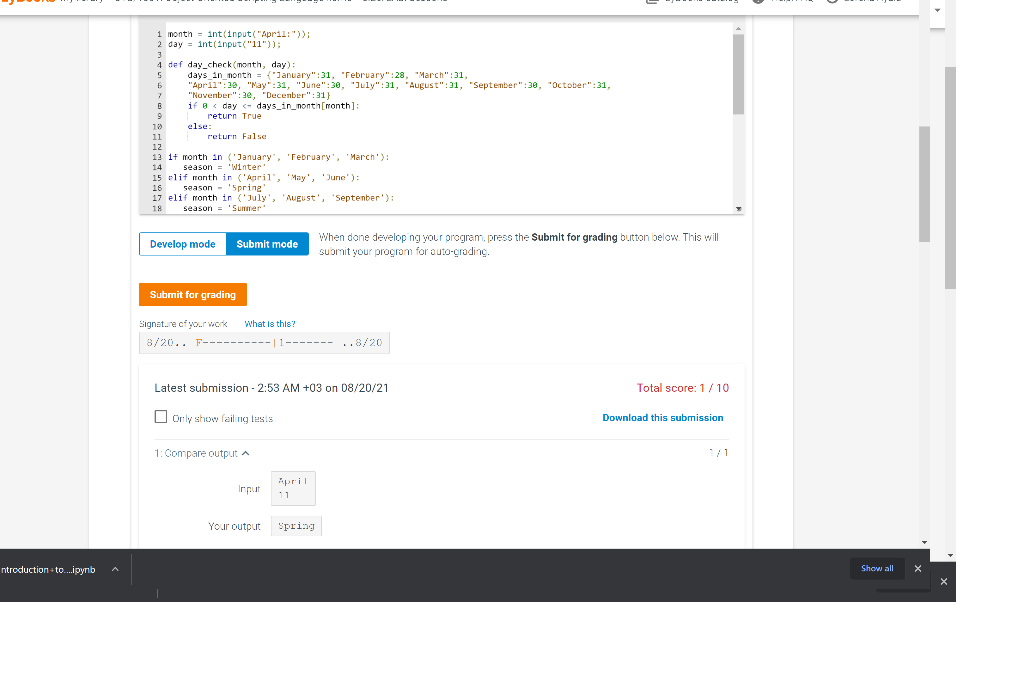Enable 'Only show failing tests' checkbox
The width and height of the screenshot is (1024, 683).
click(x=161, y=416)
